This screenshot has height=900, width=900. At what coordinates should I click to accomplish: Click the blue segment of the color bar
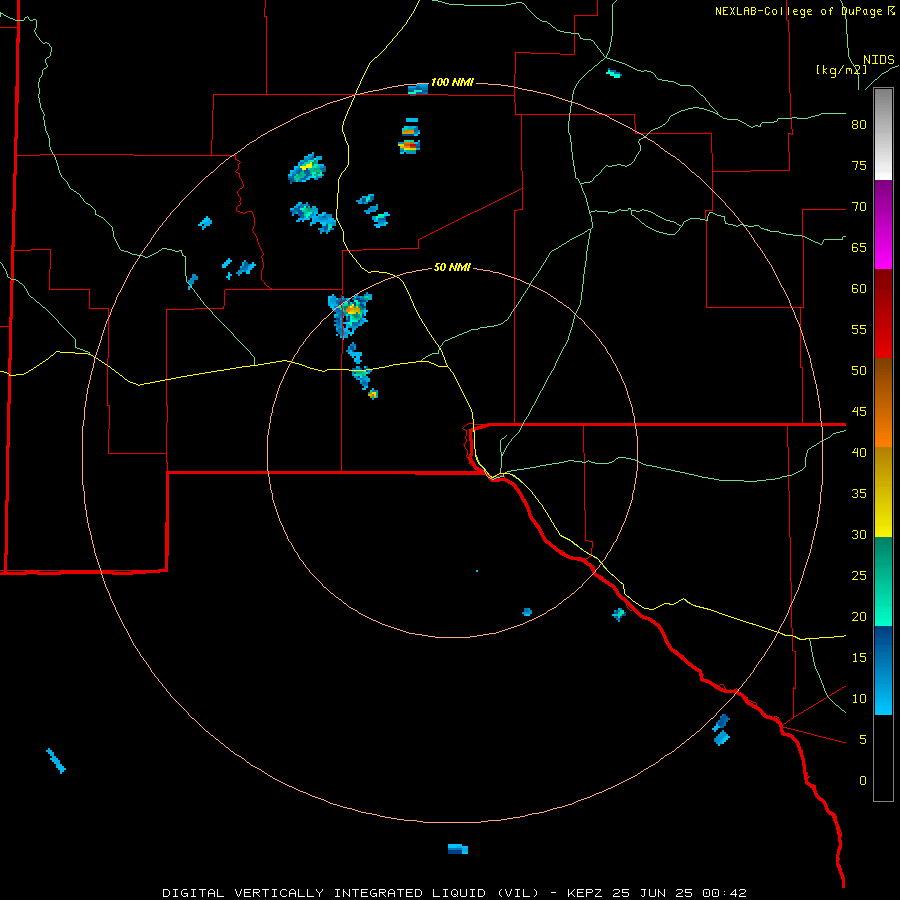[x=883, y=670]
